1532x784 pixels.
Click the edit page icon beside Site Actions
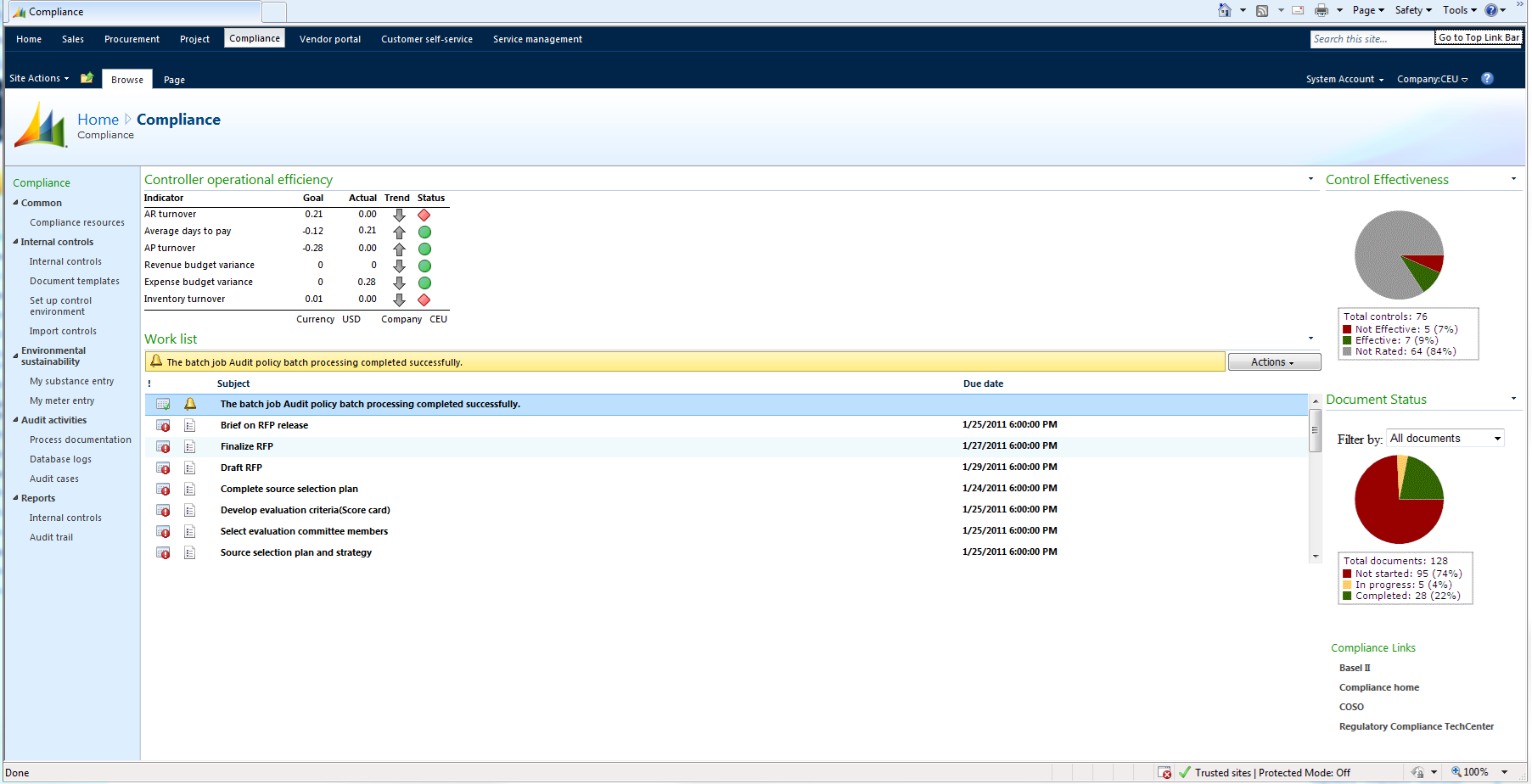tap(87, 77)
